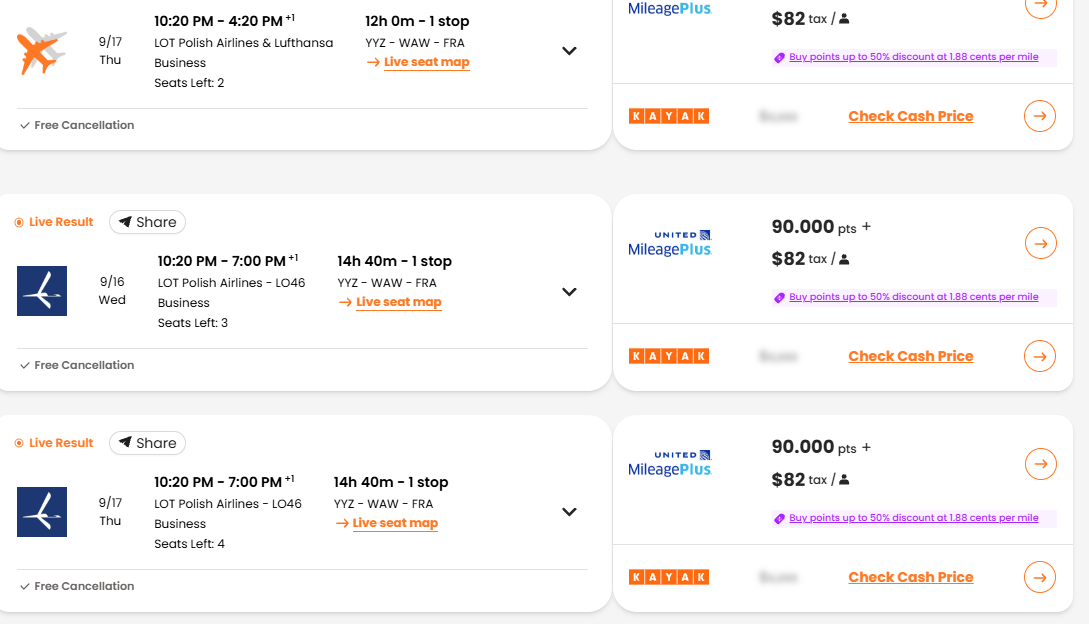Share the 9/17 Thursday LO46 flight result
1089x624 pixels.
(147, 443)
